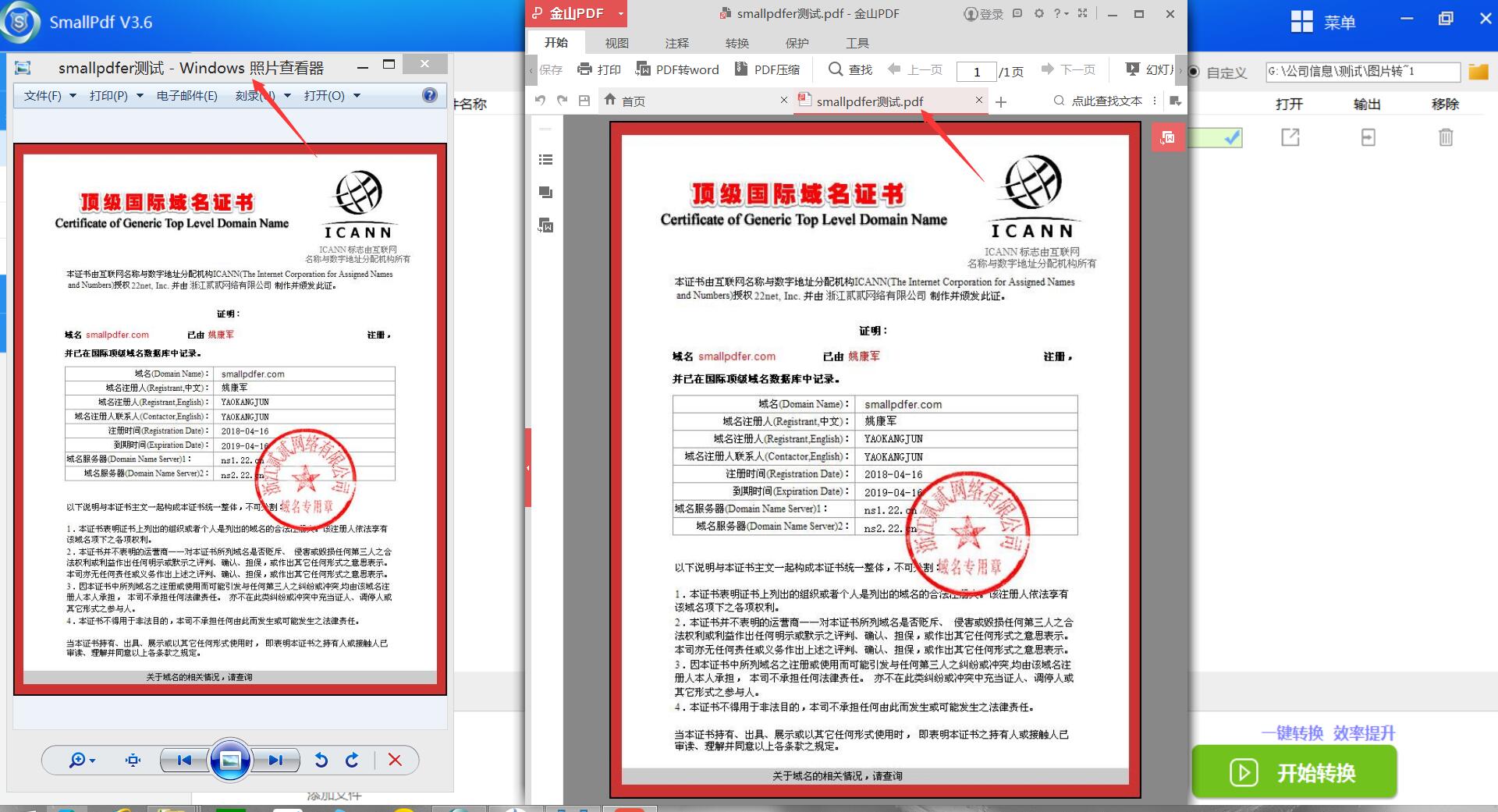Click undo arrow in 金山PDF quick bar
Screen dimensions: 1498x812
click(540, 100)
